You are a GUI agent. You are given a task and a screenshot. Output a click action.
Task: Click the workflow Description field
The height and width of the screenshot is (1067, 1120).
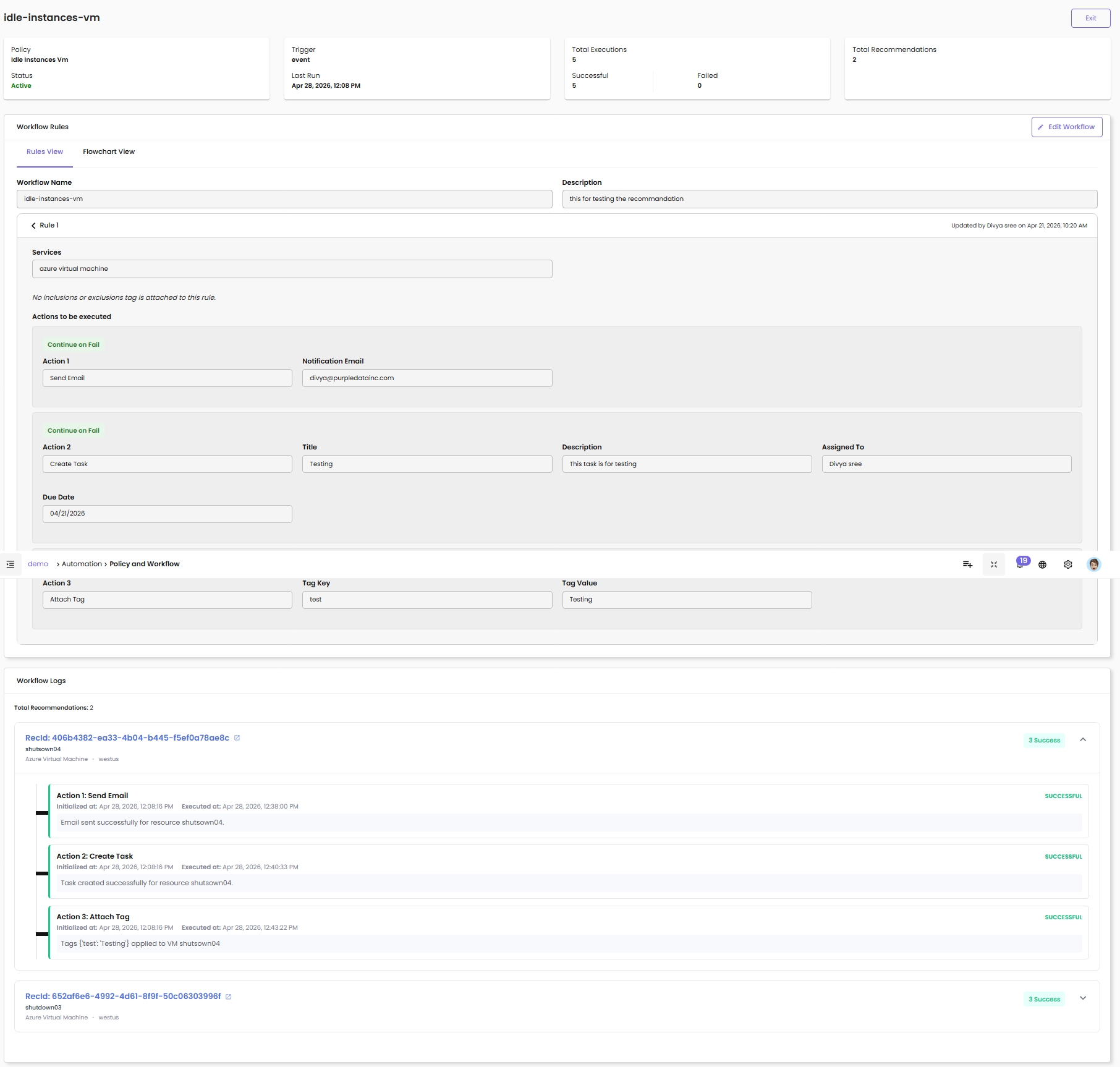click(829, 199)
